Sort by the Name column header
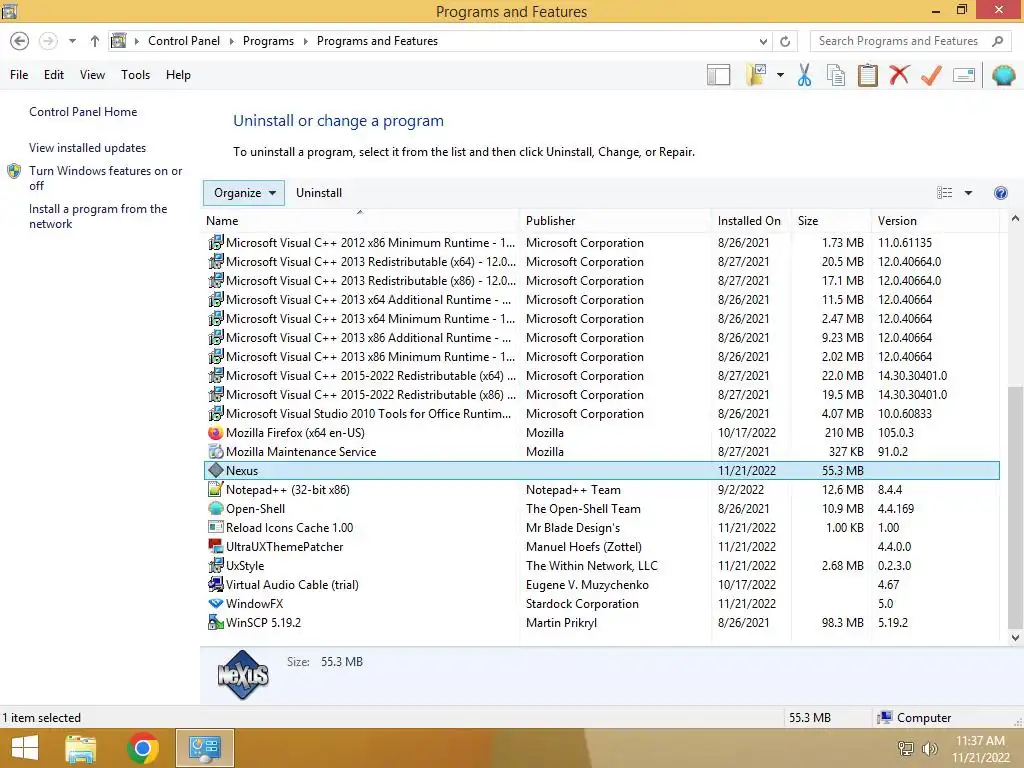This screenshot has height=768, width=1024. pos(361,221)
